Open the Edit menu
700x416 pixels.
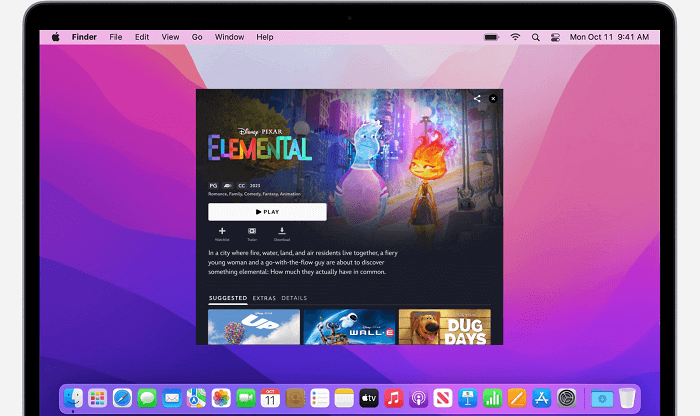tap(142, 37)
